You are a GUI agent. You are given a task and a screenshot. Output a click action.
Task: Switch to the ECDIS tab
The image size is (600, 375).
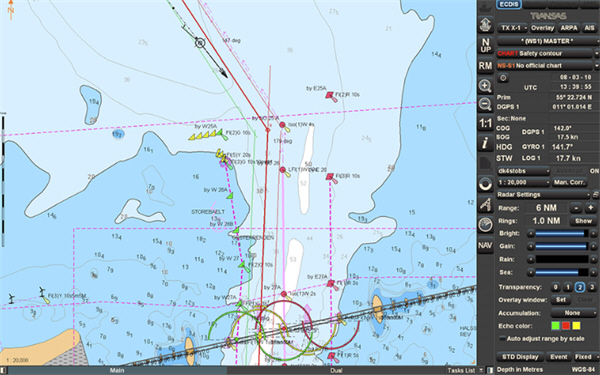(509, 5)
